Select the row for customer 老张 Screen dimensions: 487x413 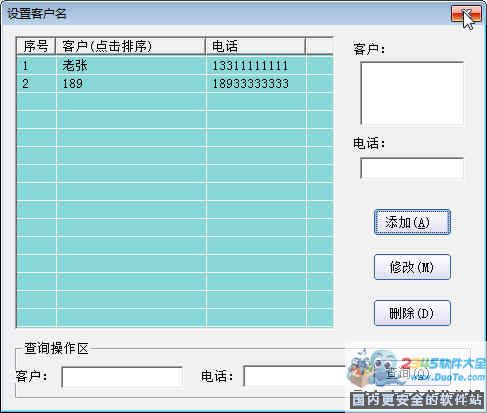pos(175,65)
